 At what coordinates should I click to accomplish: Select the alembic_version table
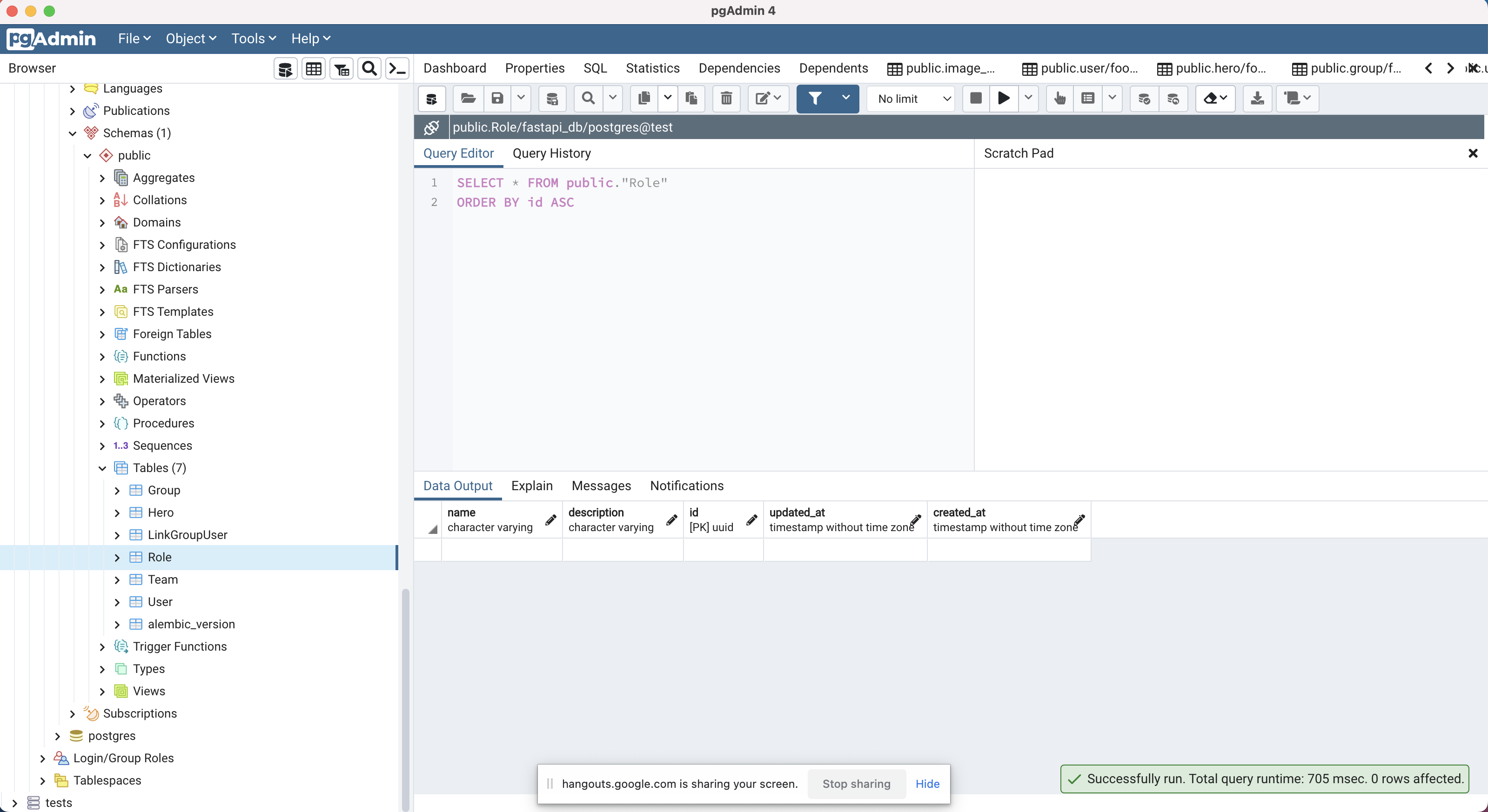click(191, 624)
